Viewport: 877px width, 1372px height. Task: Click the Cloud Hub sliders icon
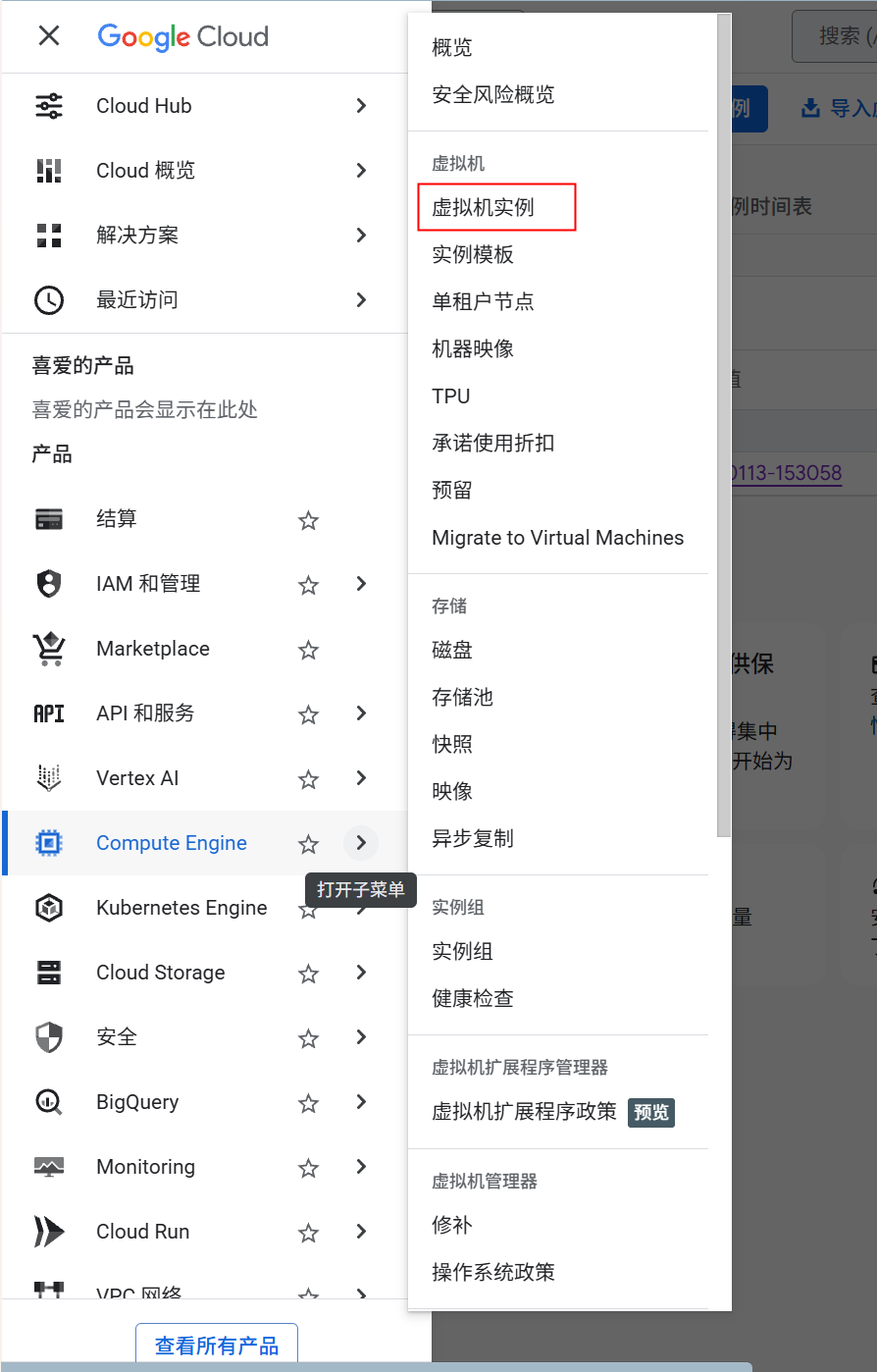(49, 106)
